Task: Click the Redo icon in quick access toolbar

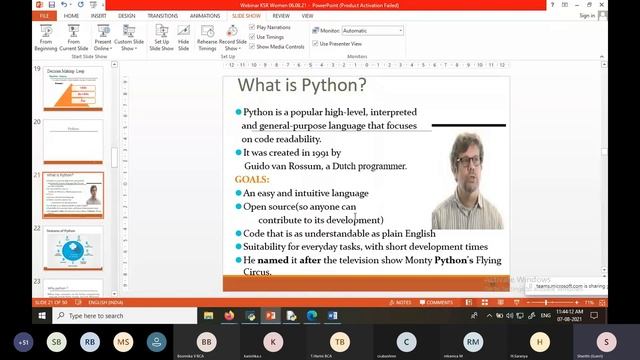Action: pos(80,5)
